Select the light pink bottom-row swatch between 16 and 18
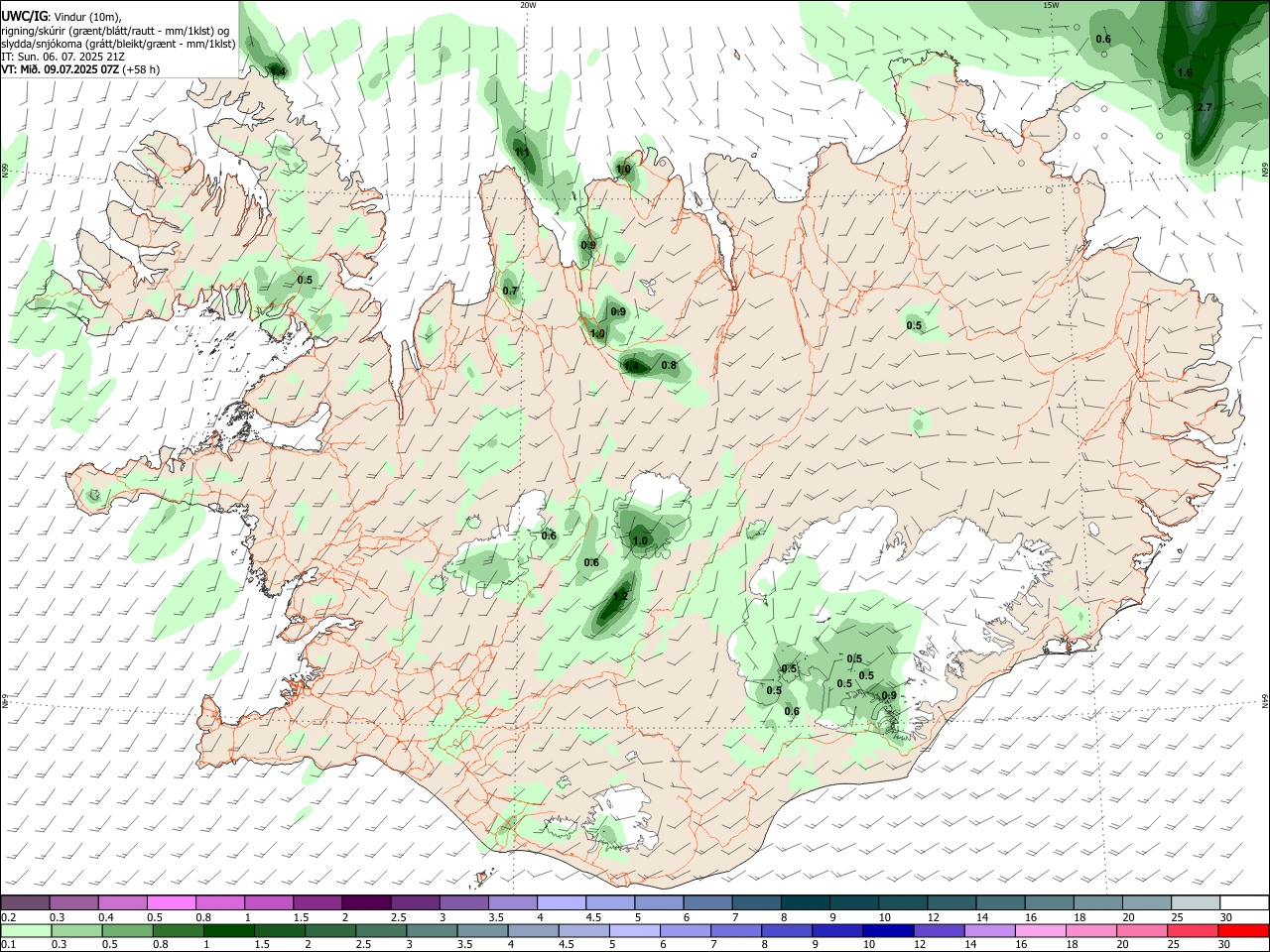Viewport: 1270px width, 952px height. [x=1039, y=931]
